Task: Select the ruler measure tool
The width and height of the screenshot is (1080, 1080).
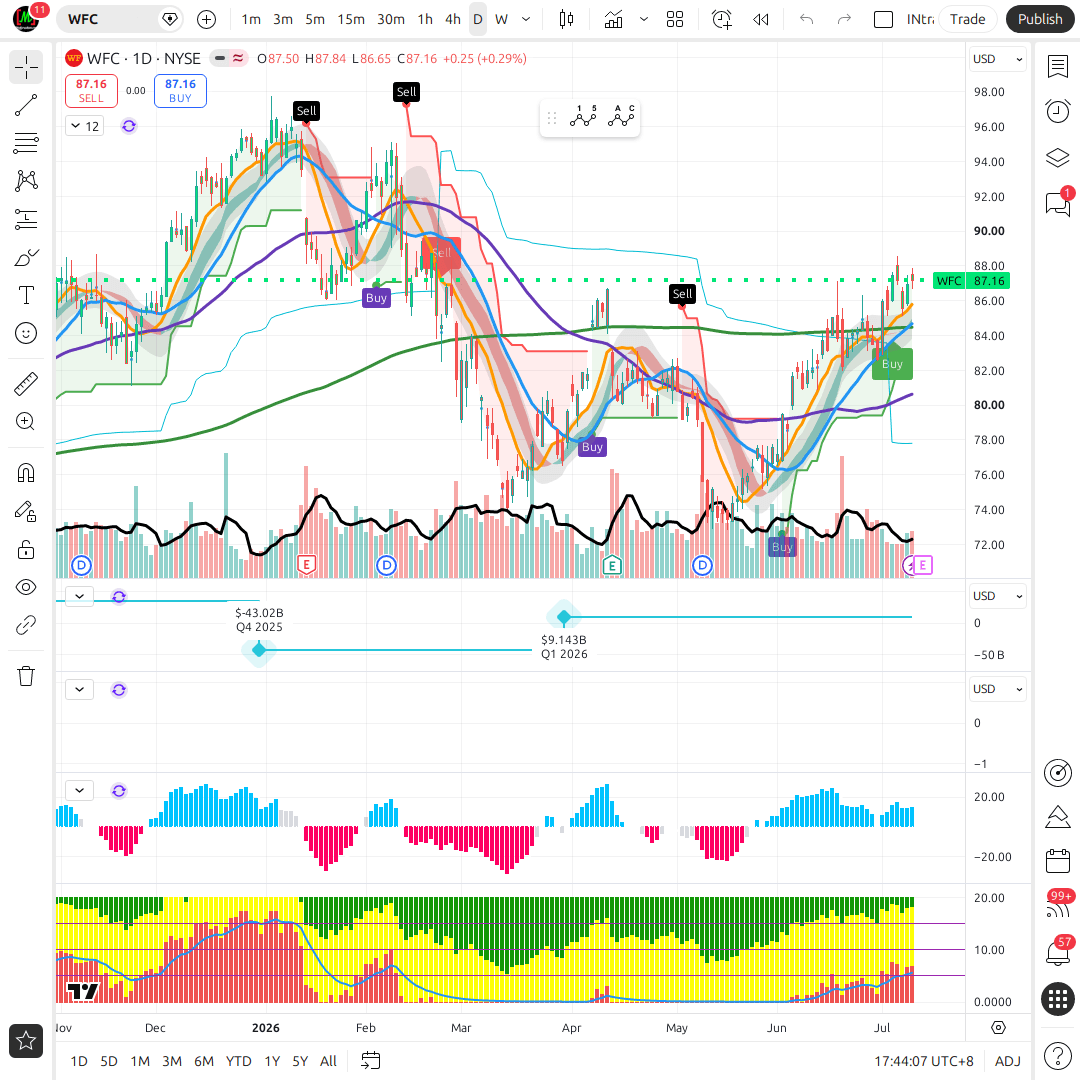Action: click(26, 384)
